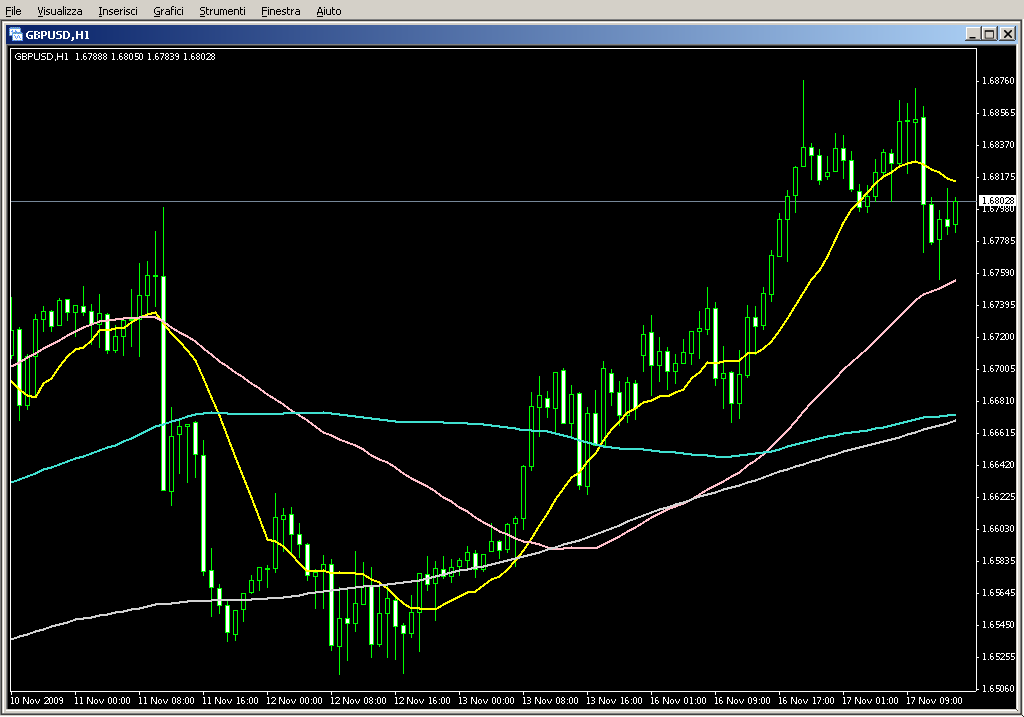The image size is (1024, 717).
Task: Click the GBPUSD chart window icon
Action: click(x=16, y=34)
